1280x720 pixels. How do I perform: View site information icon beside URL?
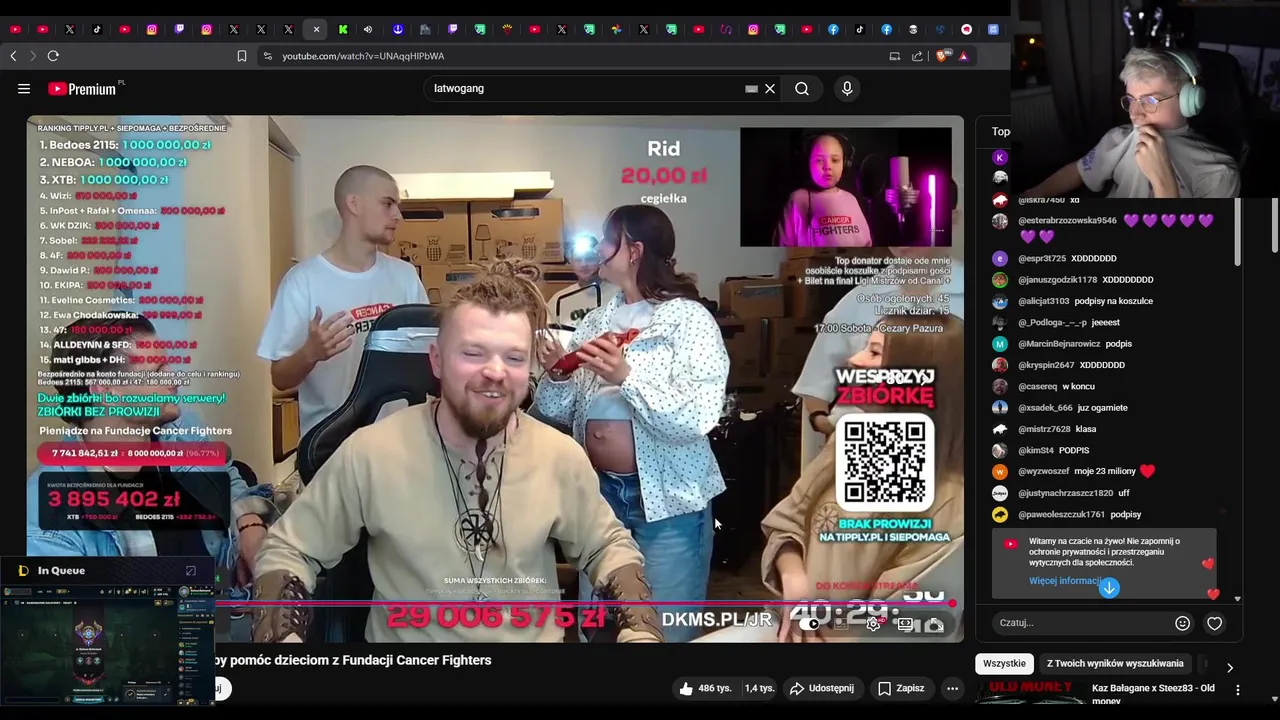pos(267,56)
